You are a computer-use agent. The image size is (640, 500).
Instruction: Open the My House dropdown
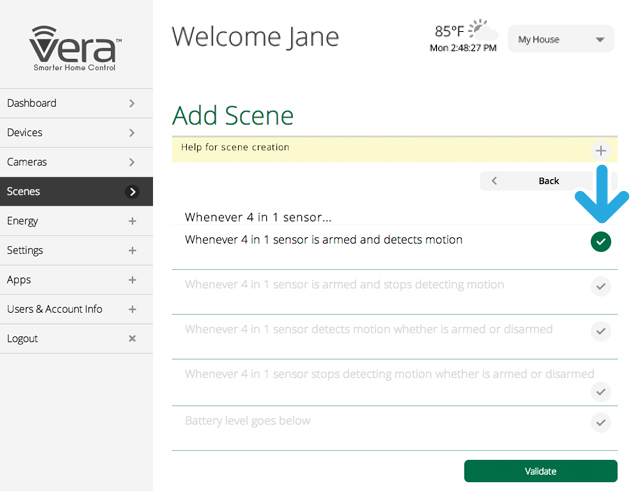[560, 40]
